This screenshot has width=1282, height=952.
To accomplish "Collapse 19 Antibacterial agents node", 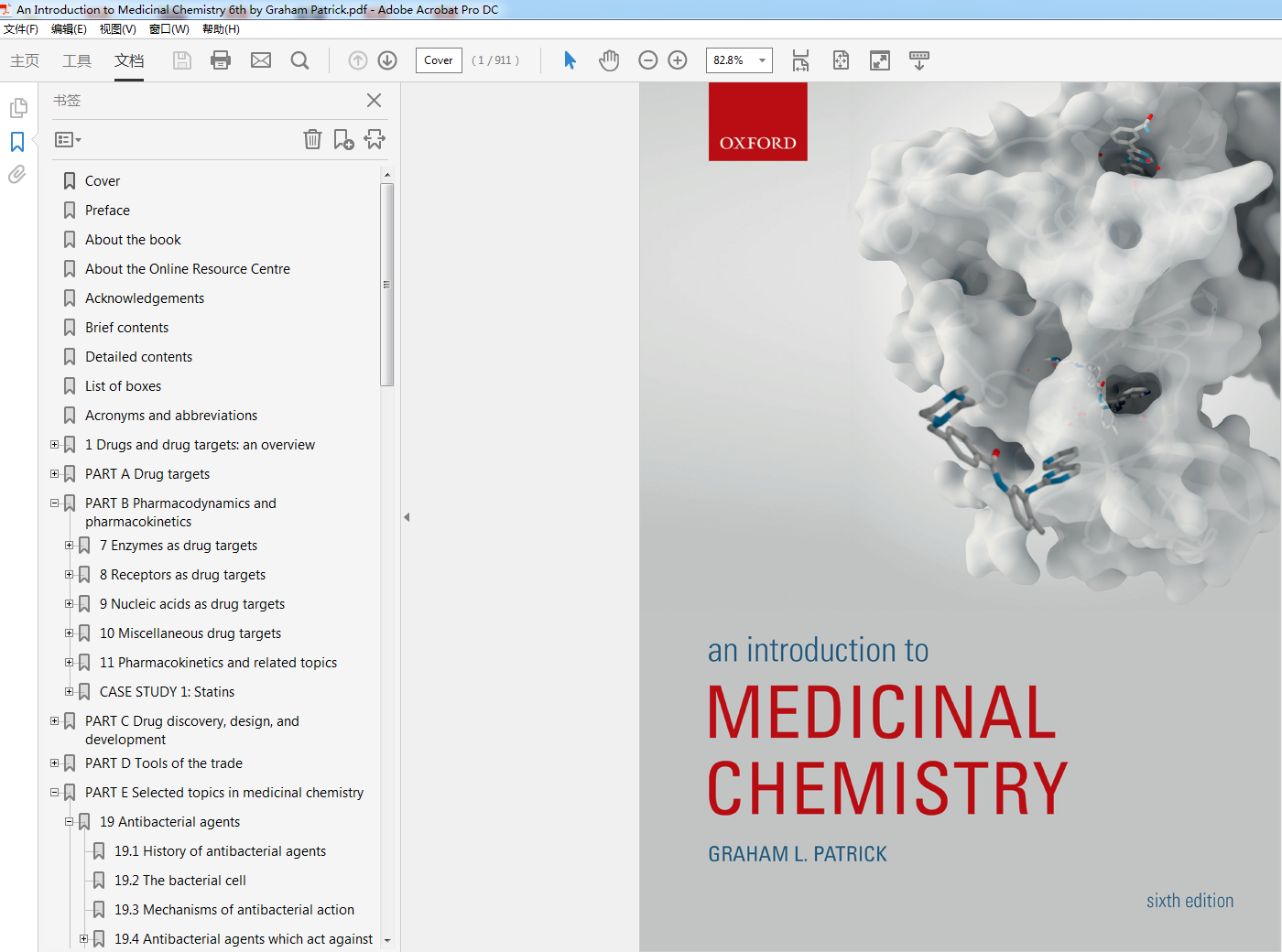I will click(69, 822).
